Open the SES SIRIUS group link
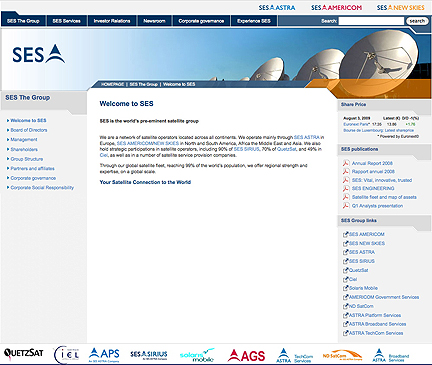 tap(362, 261)
